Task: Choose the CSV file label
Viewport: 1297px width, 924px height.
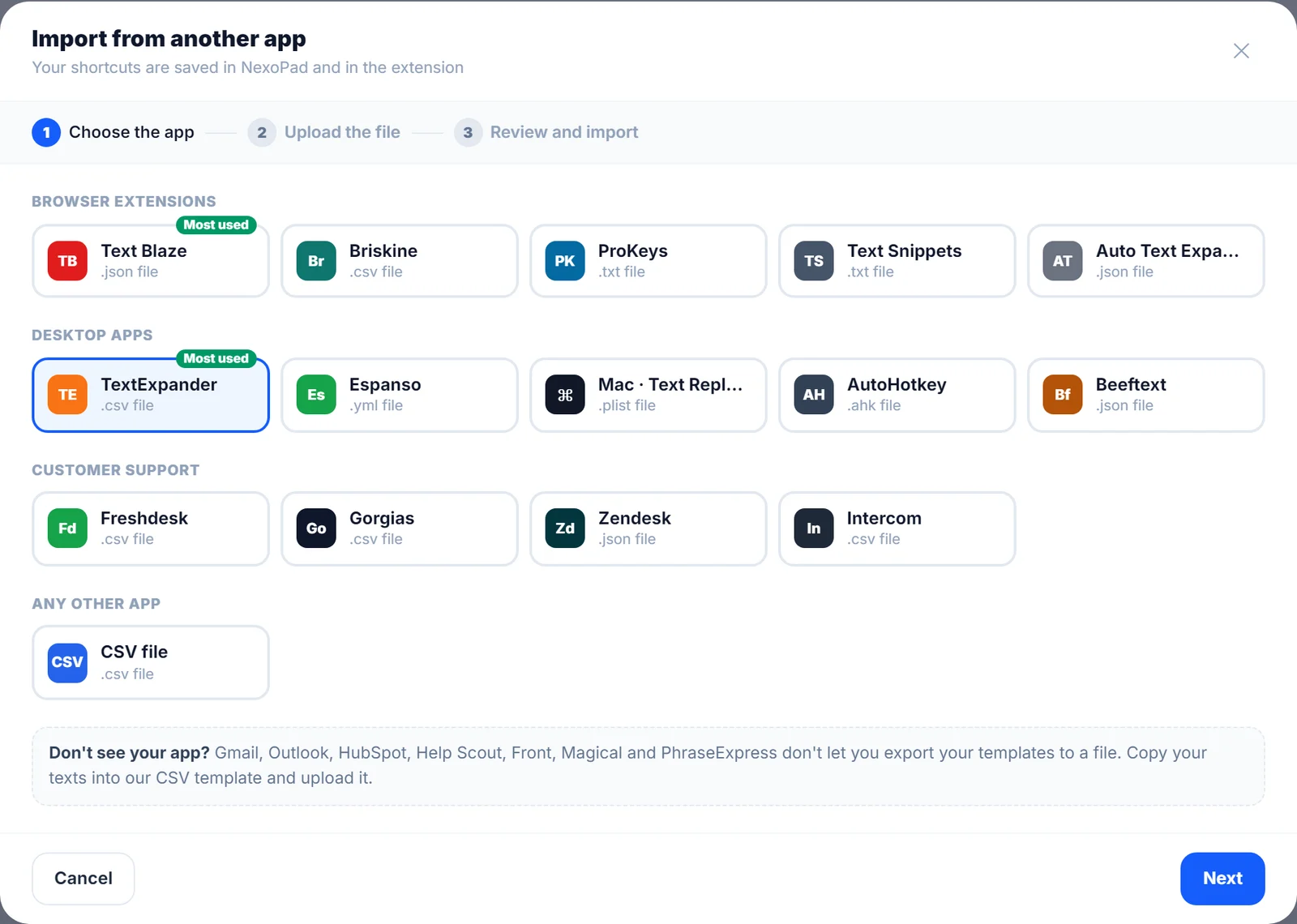Action: tap(134, 652)
